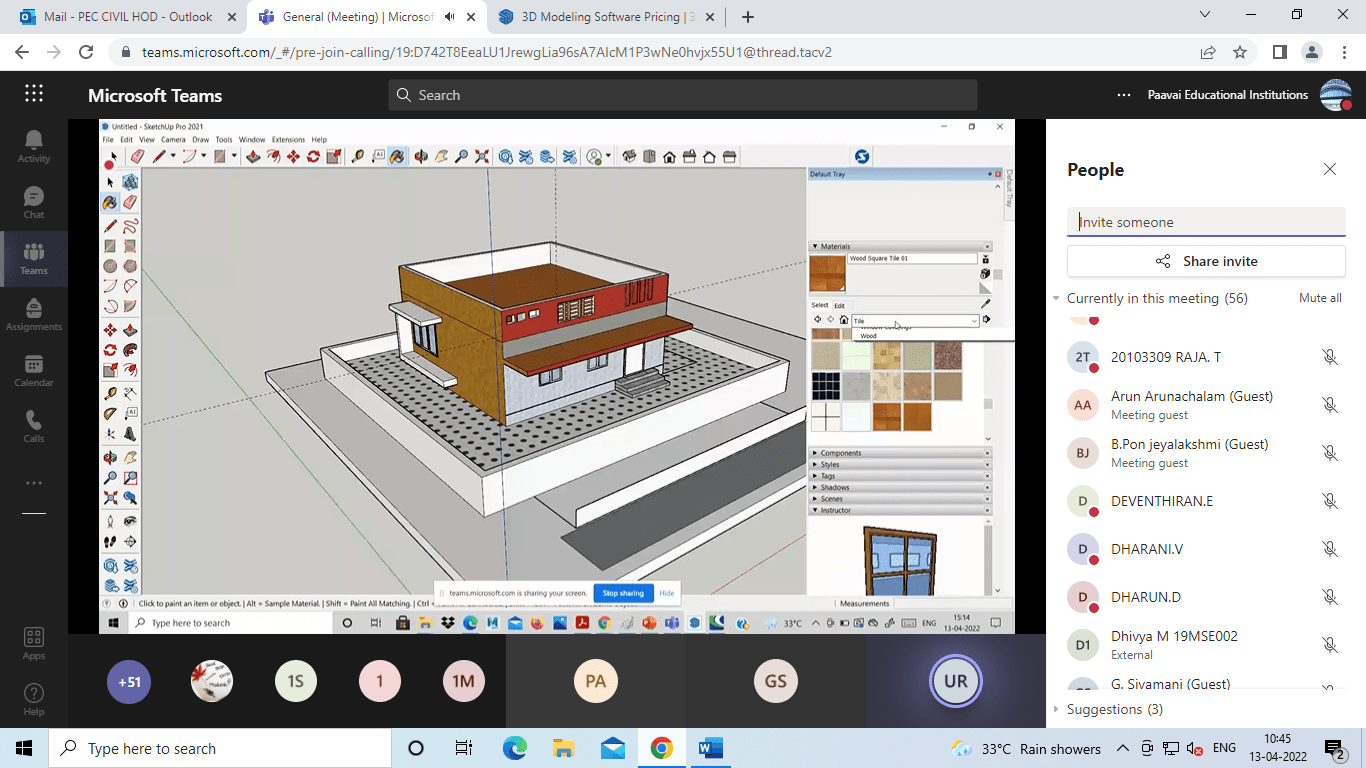Open Help in the Teams sidebar

tap(34, 699)
